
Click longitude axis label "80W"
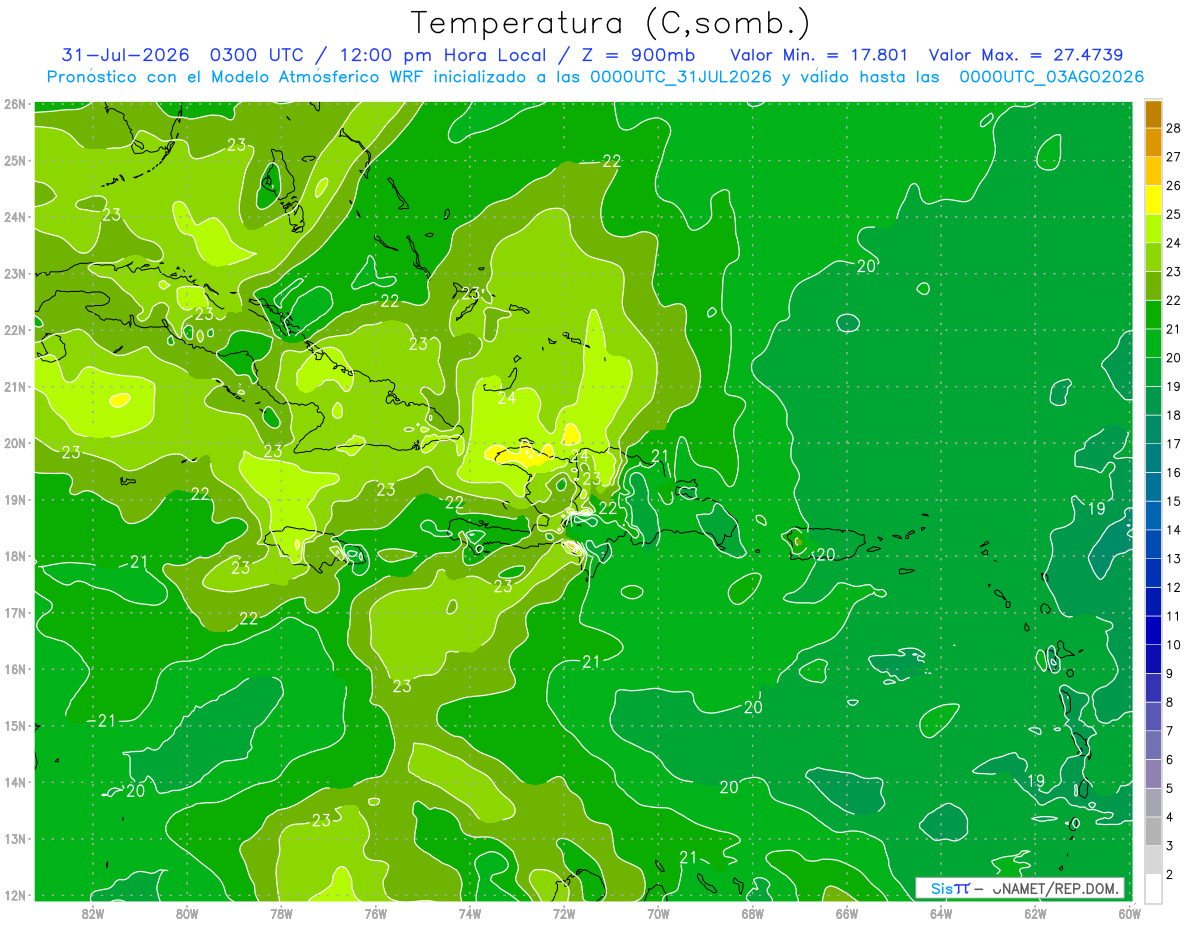tap(187, 913)
